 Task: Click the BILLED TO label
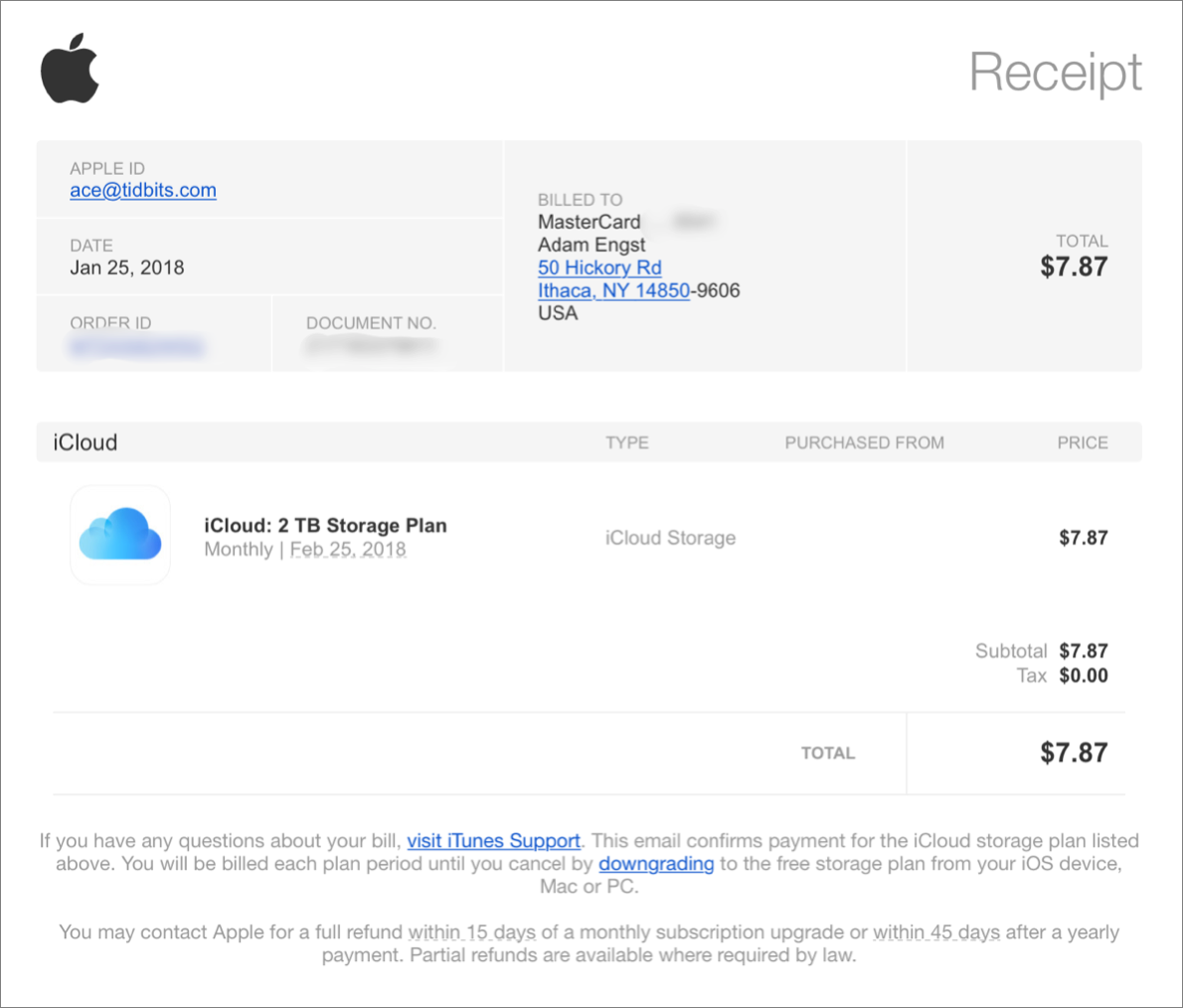pos(581,200)
